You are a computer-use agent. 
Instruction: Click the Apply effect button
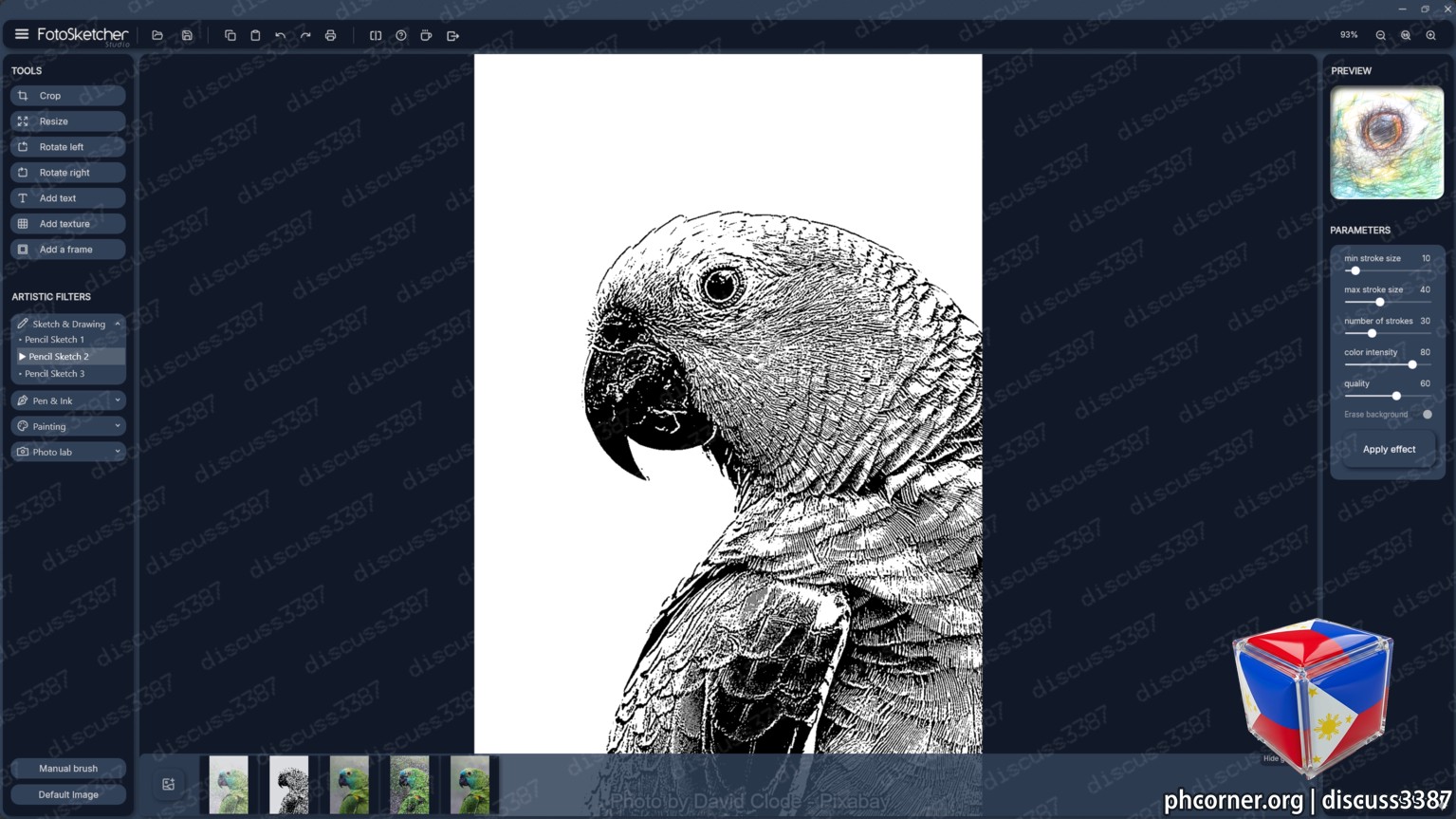pyautogui.click(x=1389, y=450)
